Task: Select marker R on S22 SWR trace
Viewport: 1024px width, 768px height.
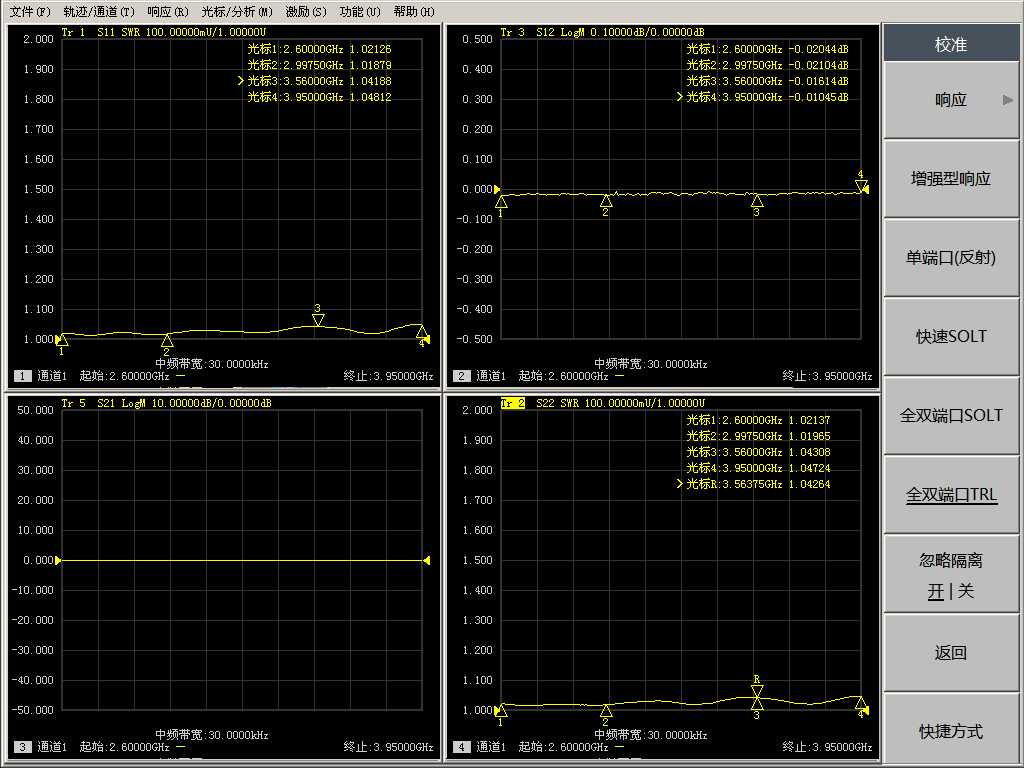Action: (x=757, y=686)
